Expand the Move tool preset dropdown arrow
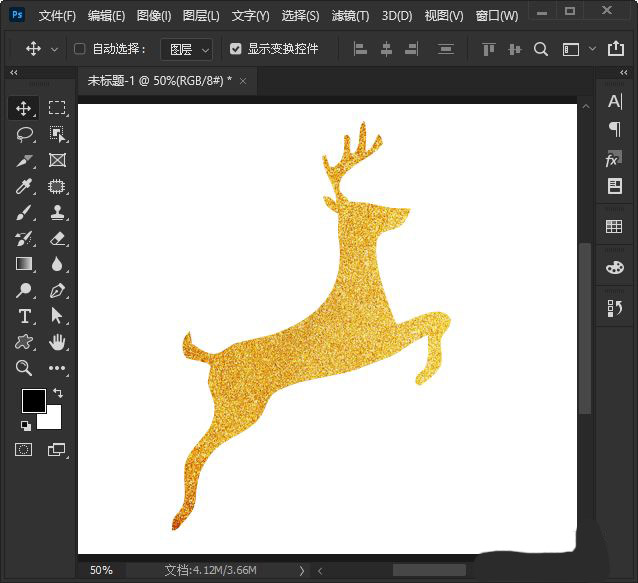The width and height of the screenshot is (638, 583). (x=54, y=48)
